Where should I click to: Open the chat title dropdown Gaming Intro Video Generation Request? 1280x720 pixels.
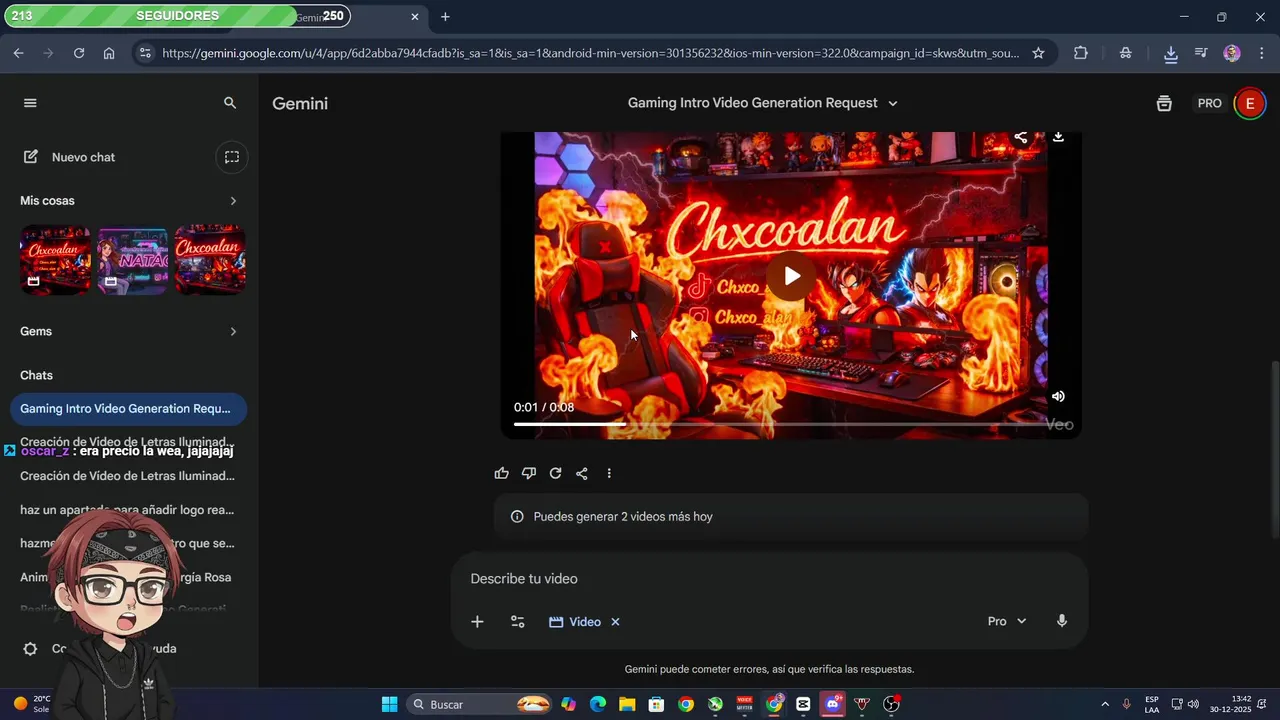click(763, 103)
